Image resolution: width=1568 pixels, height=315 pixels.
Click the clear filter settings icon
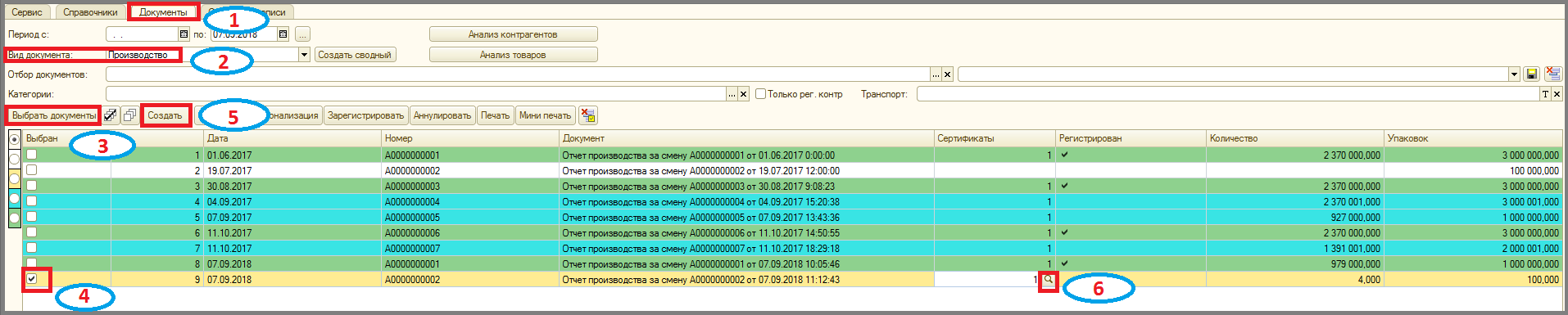1552,74
